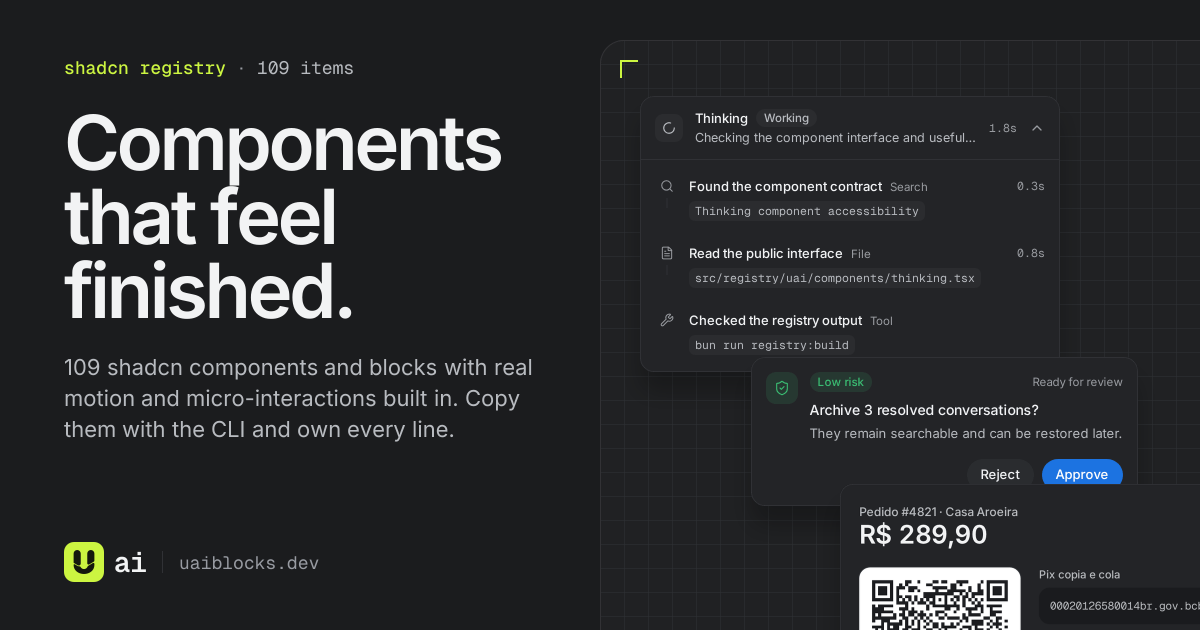1200x630 pixels.
Task: Click the Pix QR code
Action: click(x=940, y=599)
